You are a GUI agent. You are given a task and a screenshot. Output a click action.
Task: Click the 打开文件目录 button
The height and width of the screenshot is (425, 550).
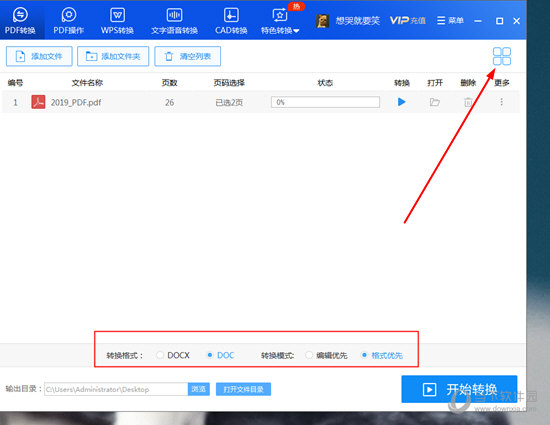(x=243, y=389)
